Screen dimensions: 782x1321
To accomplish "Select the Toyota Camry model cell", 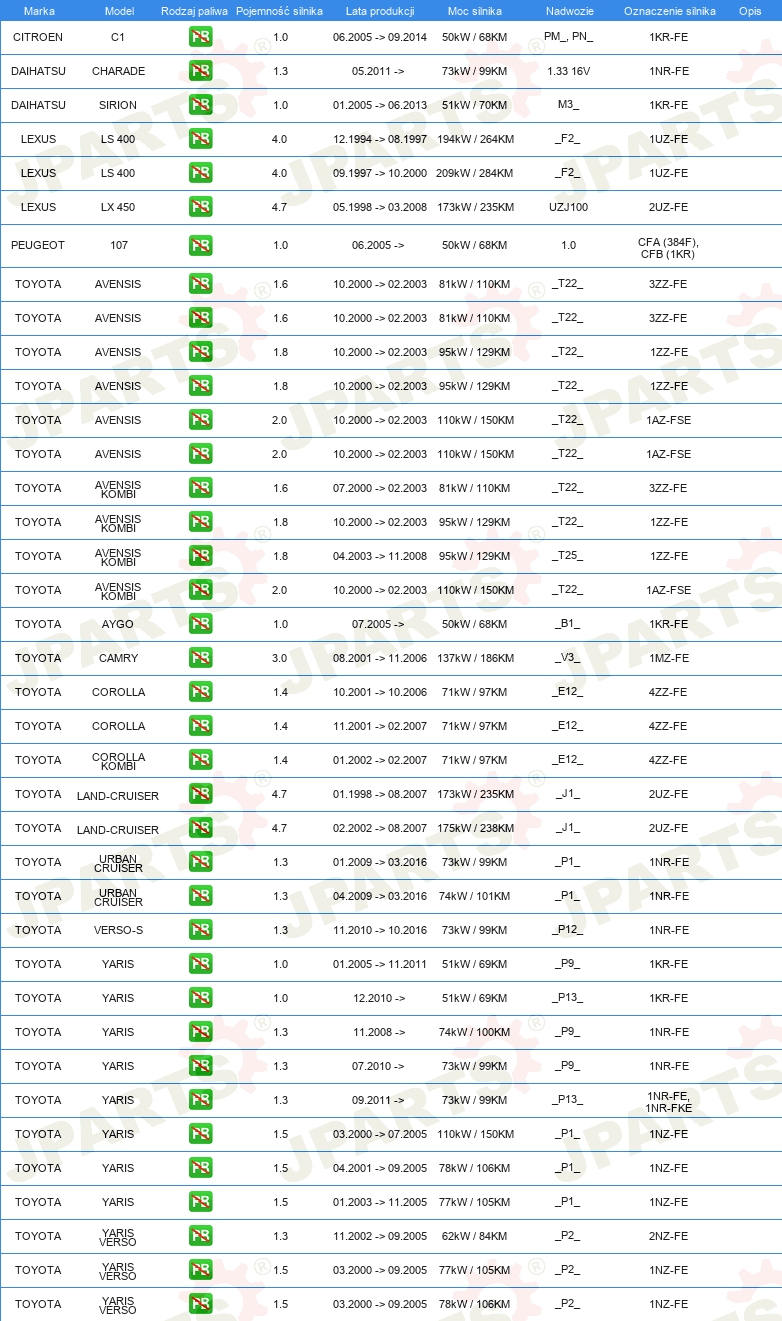I will click(118, 658).
